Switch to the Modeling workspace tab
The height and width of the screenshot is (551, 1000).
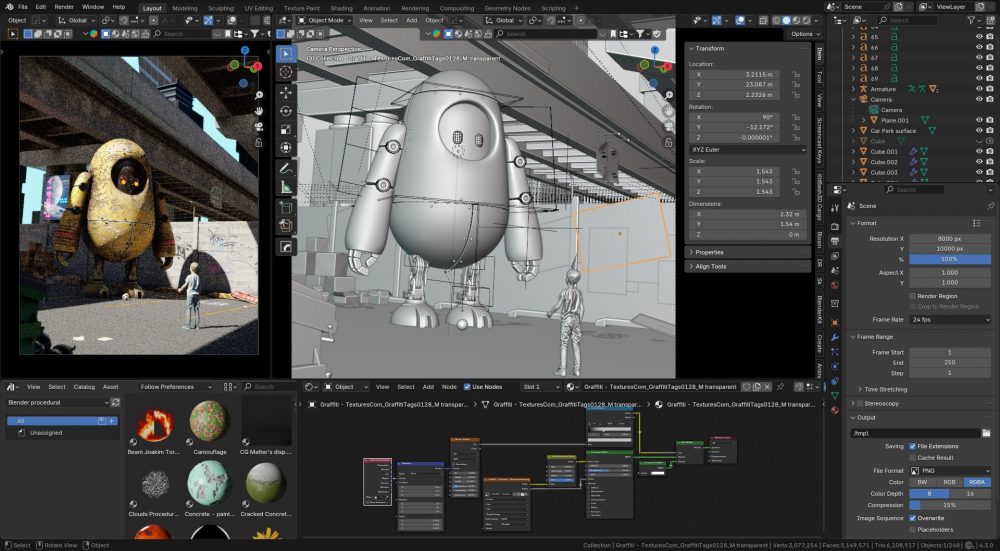pyautogui.click(x=185, y=8)
